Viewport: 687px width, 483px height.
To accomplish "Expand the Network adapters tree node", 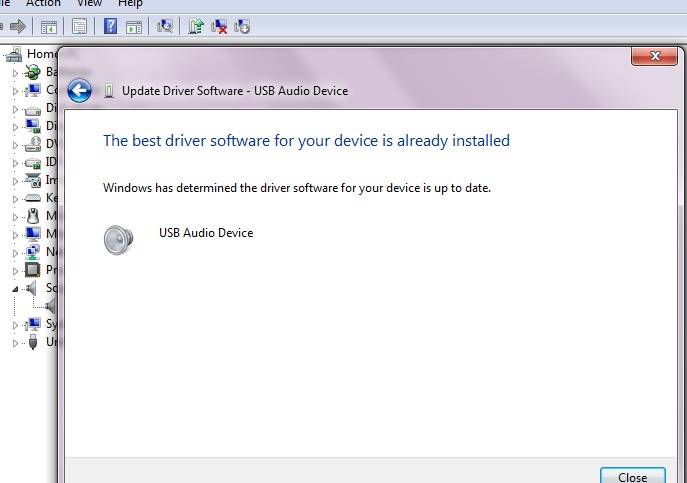I will (15, 253).
